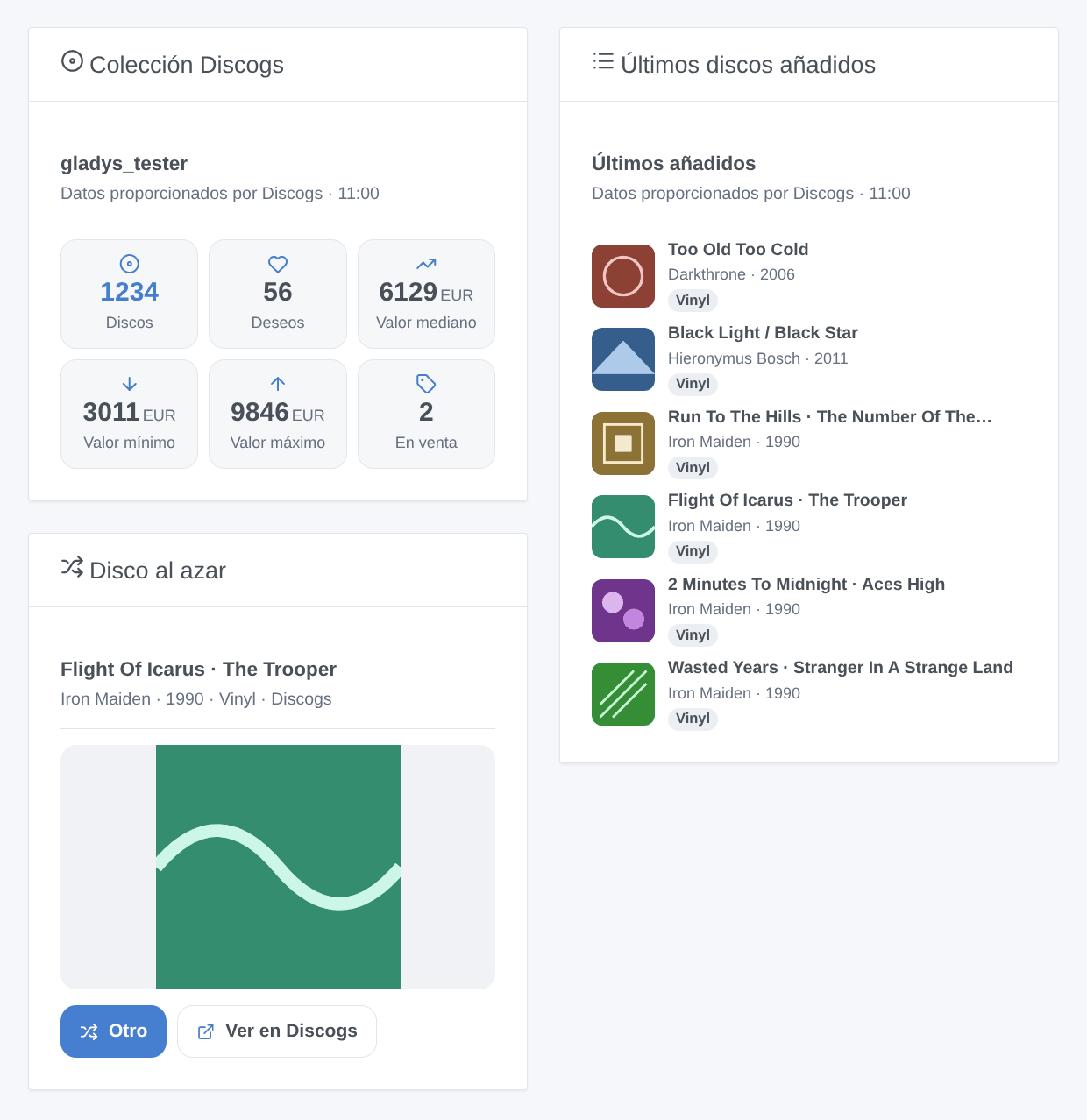Open the 56 Deseos stat card

pyautogui.click(x=278, y=294)
